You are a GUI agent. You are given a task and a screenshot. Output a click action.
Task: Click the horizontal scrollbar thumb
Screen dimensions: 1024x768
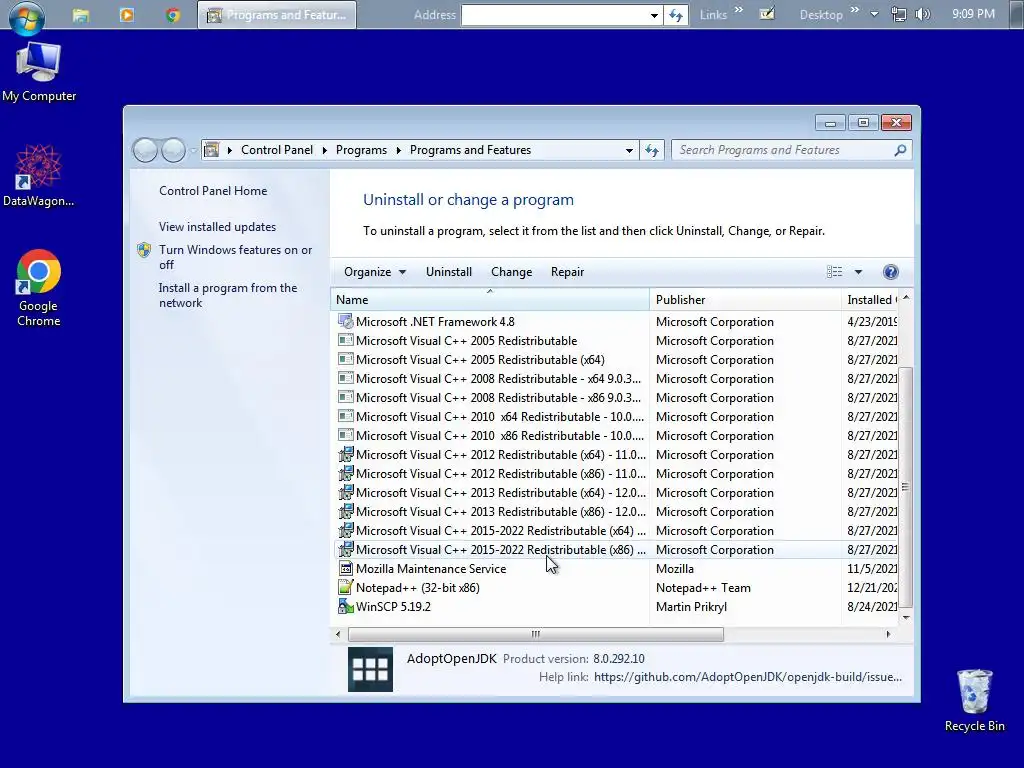click(x=536, y=634)
